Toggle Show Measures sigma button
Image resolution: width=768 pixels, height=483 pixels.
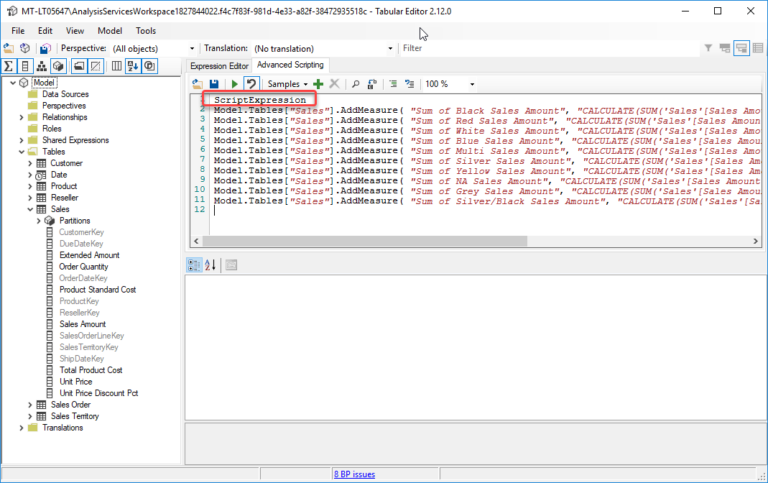tap(8, 66)
